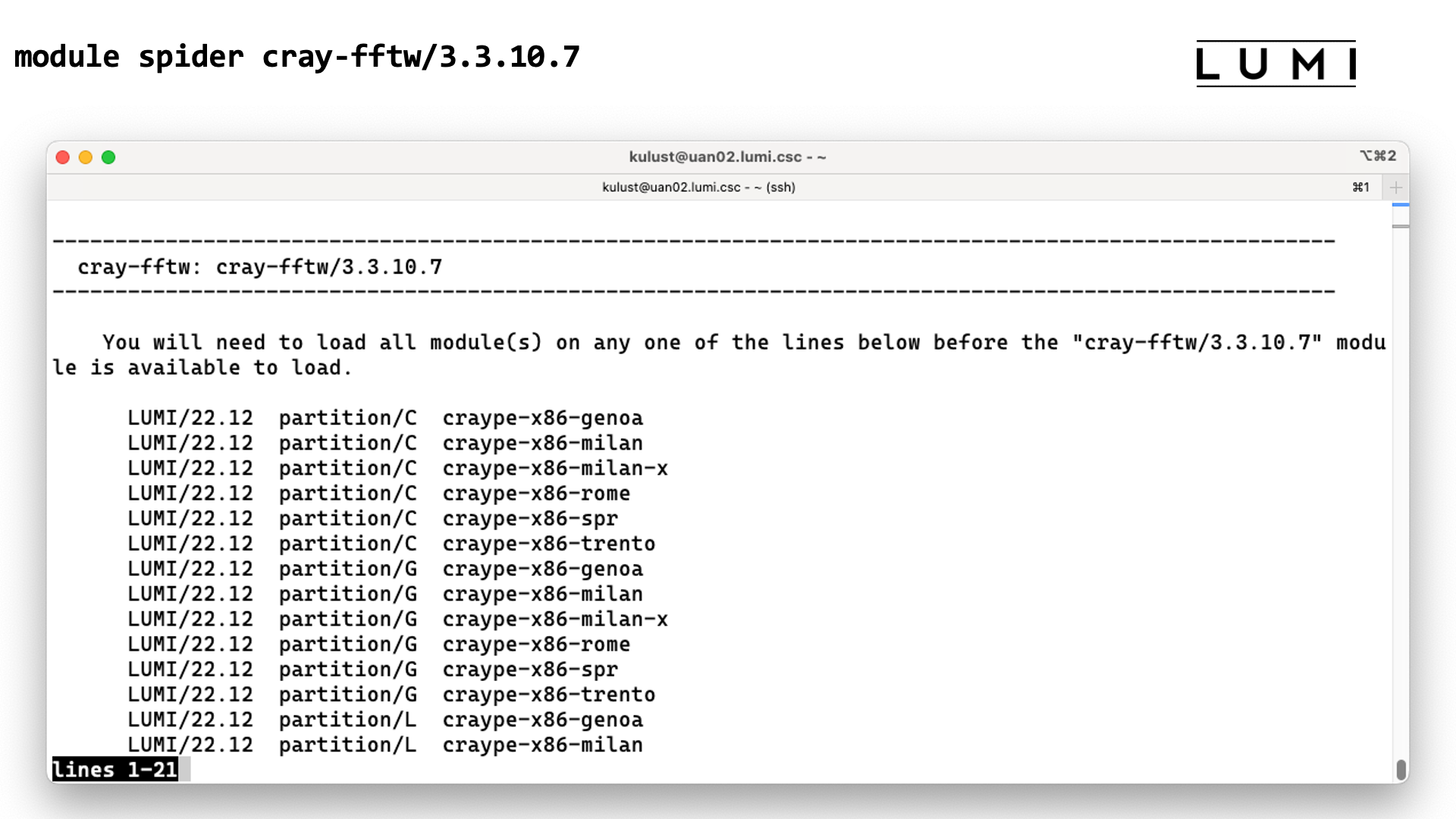The width and height of the screenshot is (1456, 819).
Task: Click the ⌘1 tab shortcut label
Action: point(1361,187)
